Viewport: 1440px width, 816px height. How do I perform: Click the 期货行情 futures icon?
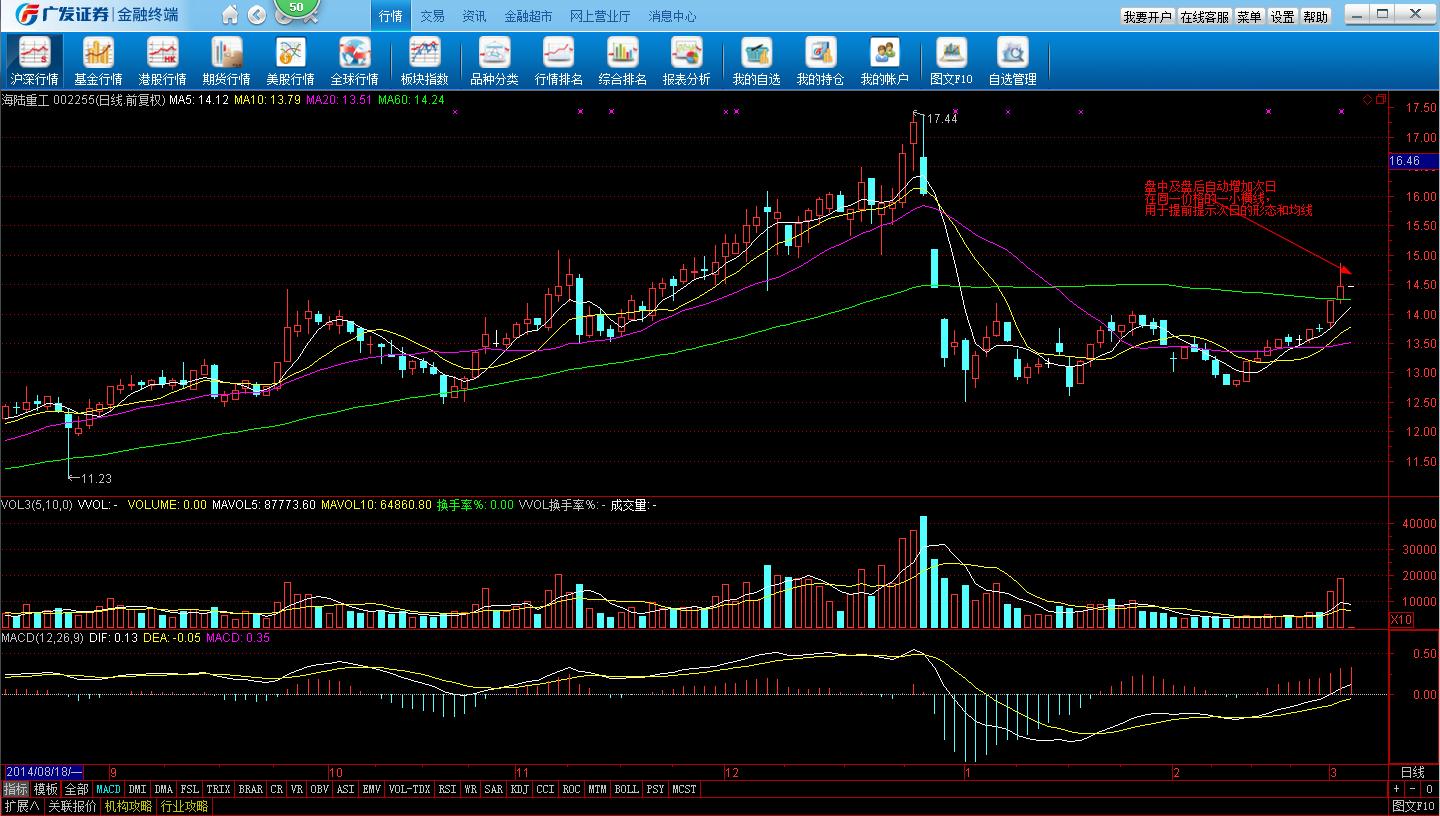click(226, 61)
